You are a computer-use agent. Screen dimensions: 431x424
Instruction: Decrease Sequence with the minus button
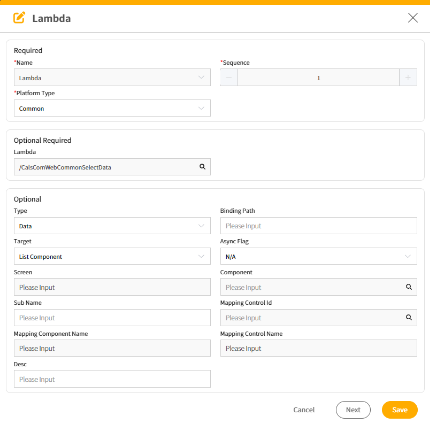point(229,77)
